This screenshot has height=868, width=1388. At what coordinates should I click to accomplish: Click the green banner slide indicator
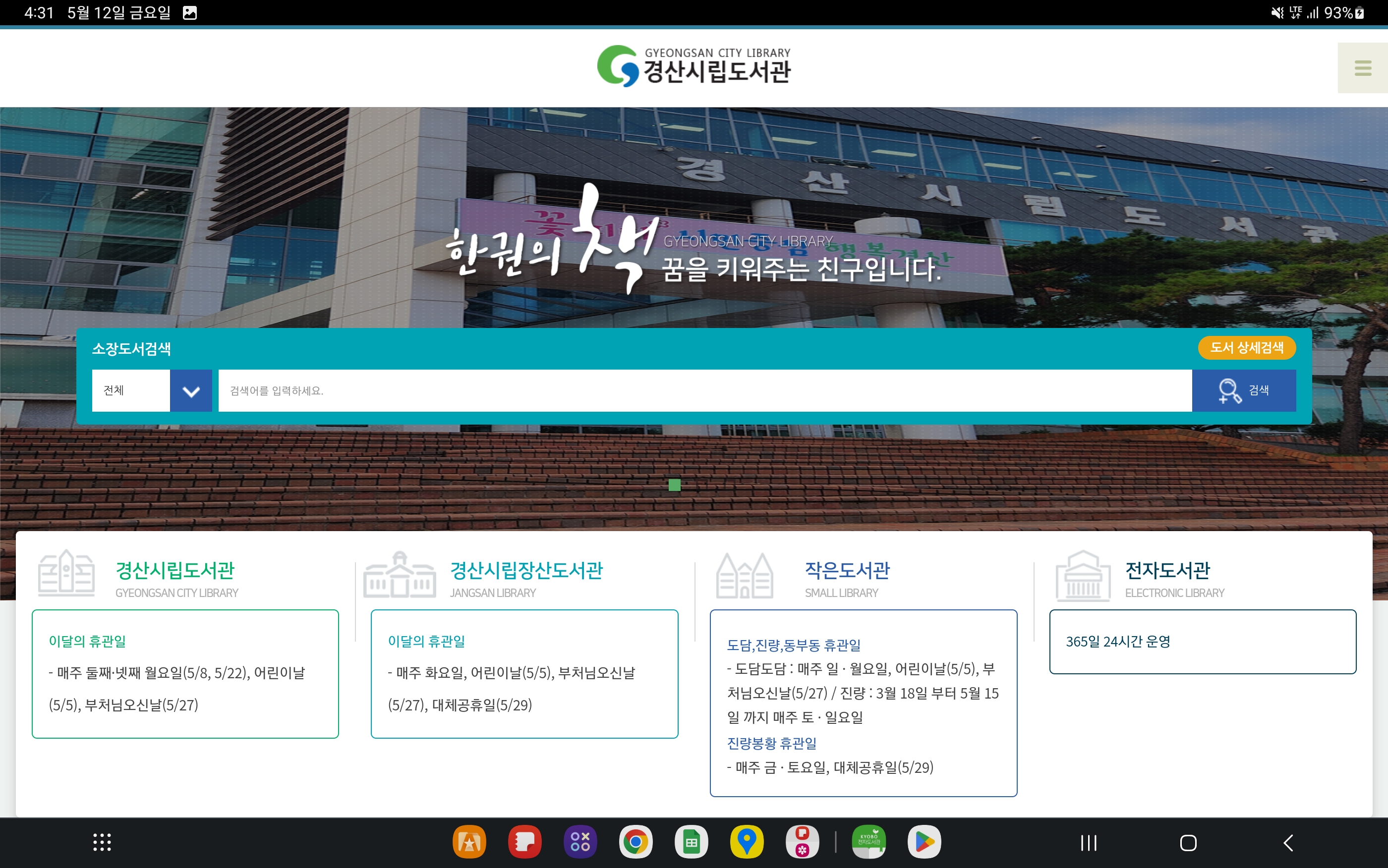[x=674, y=485]
